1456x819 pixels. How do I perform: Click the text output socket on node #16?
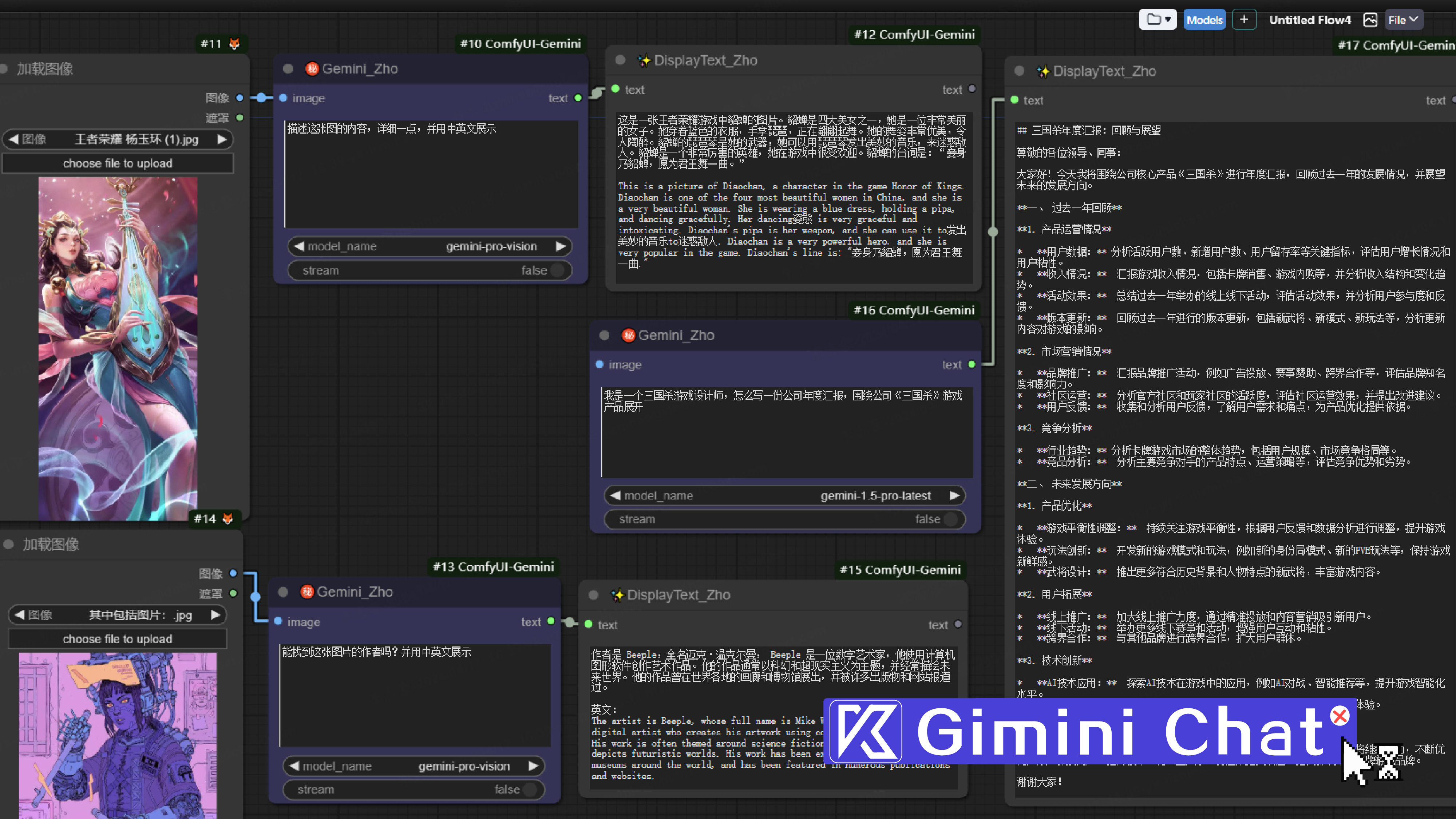click(972, 365)
